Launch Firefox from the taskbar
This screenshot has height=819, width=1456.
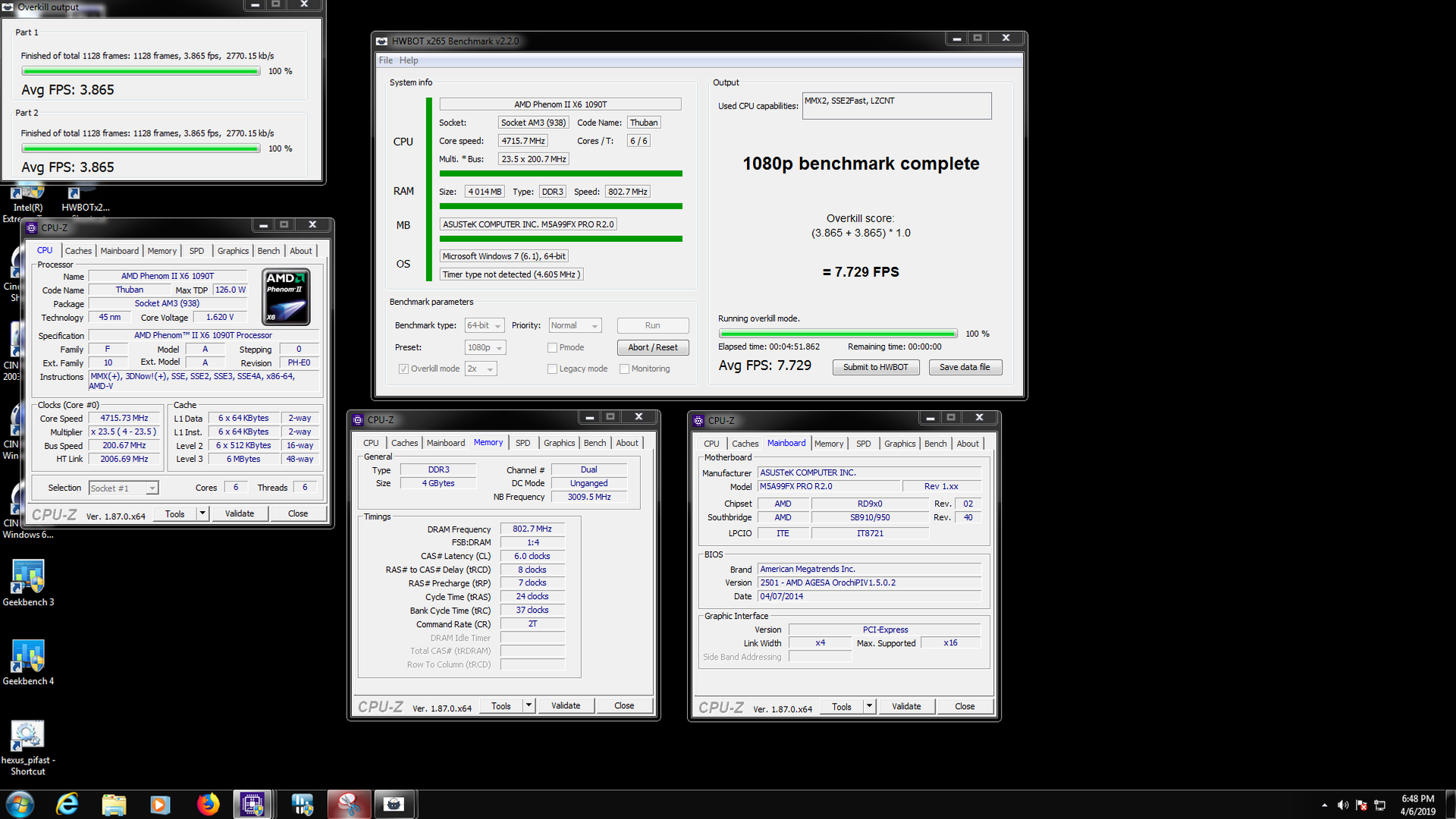[x=207, y=804]
